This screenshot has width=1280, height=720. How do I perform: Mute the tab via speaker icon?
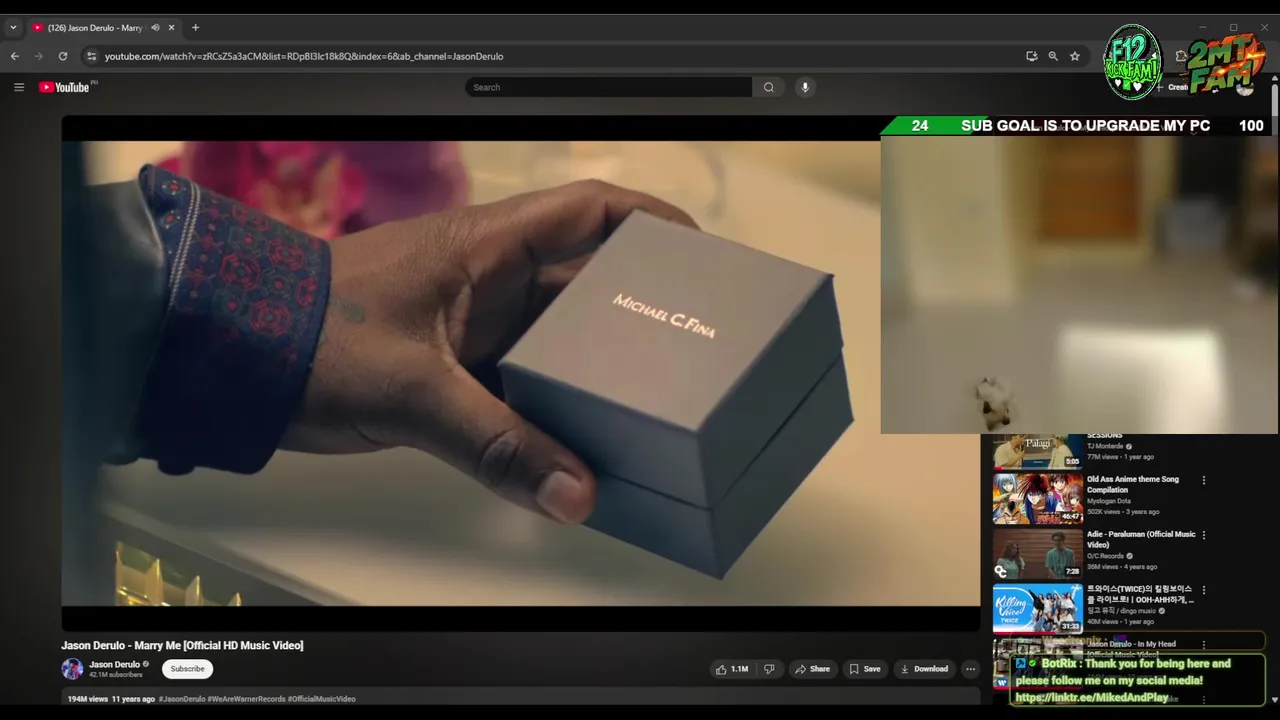point(155,28)
